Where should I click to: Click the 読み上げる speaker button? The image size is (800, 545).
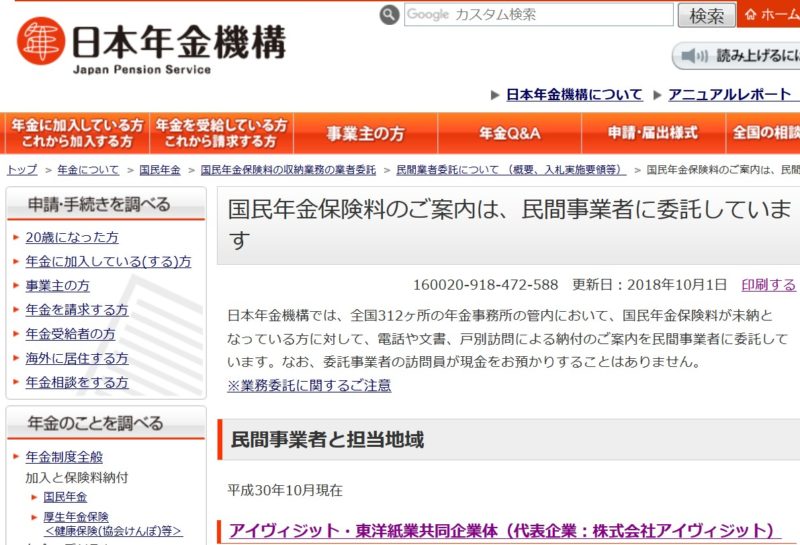click(736, 55)
